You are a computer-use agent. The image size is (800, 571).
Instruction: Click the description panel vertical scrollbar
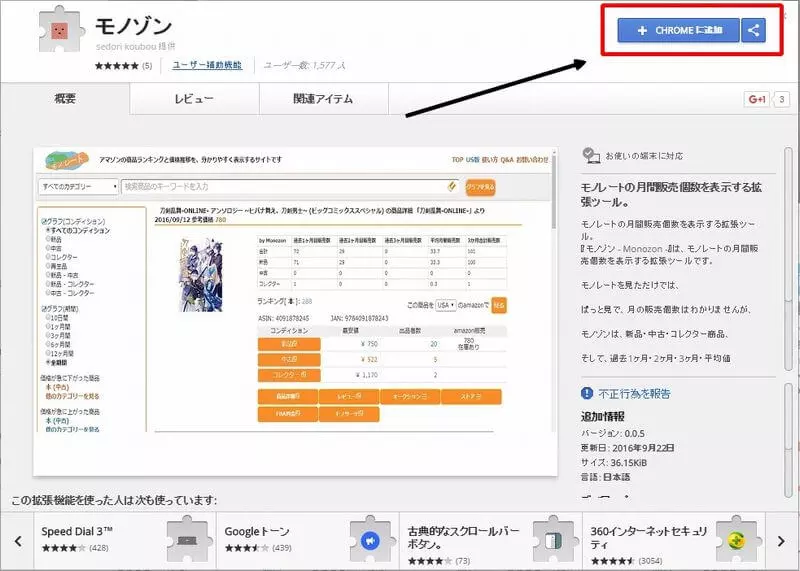click(788, 259)
